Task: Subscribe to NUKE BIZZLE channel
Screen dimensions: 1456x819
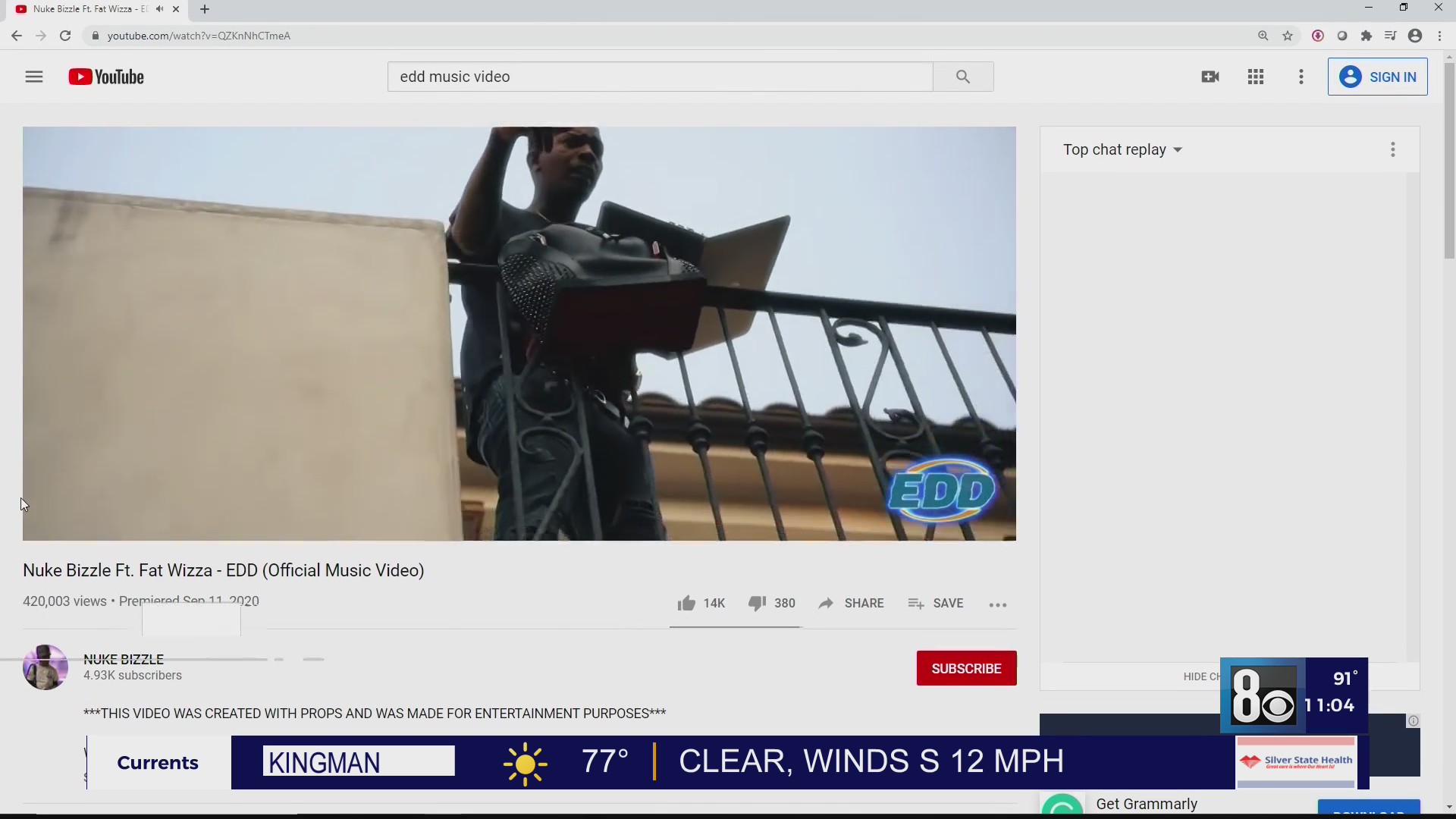Action: 966,668
